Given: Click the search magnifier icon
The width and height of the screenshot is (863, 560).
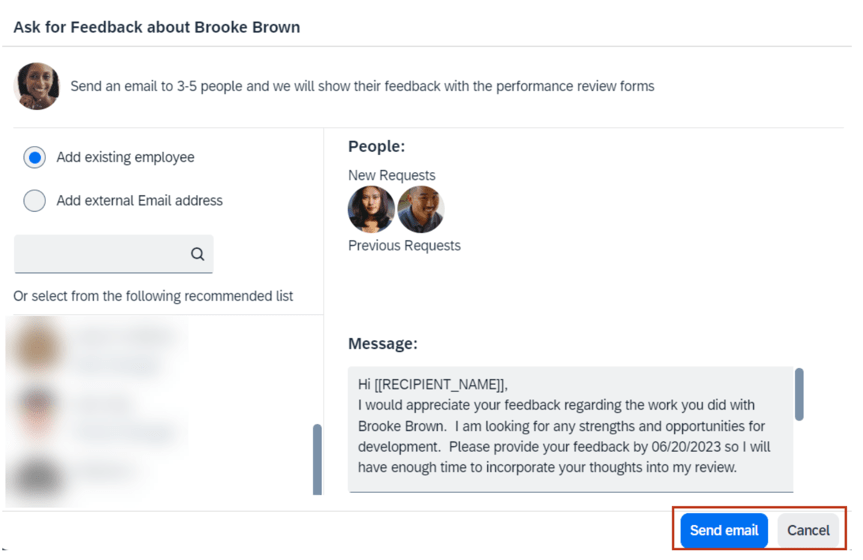Looking at the screenshot, I should pos(197,254).
